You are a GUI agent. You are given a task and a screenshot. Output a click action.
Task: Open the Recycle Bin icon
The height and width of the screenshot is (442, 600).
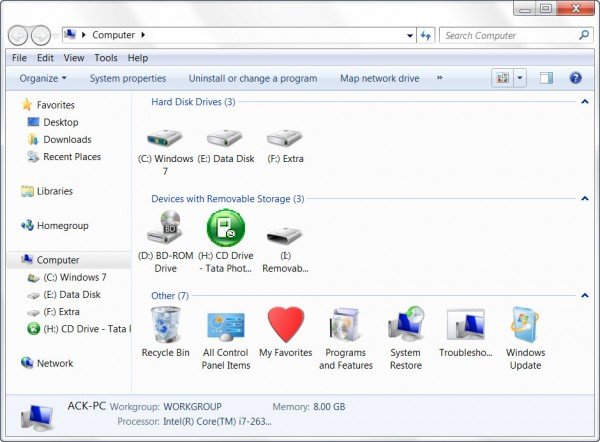point(165,325)
